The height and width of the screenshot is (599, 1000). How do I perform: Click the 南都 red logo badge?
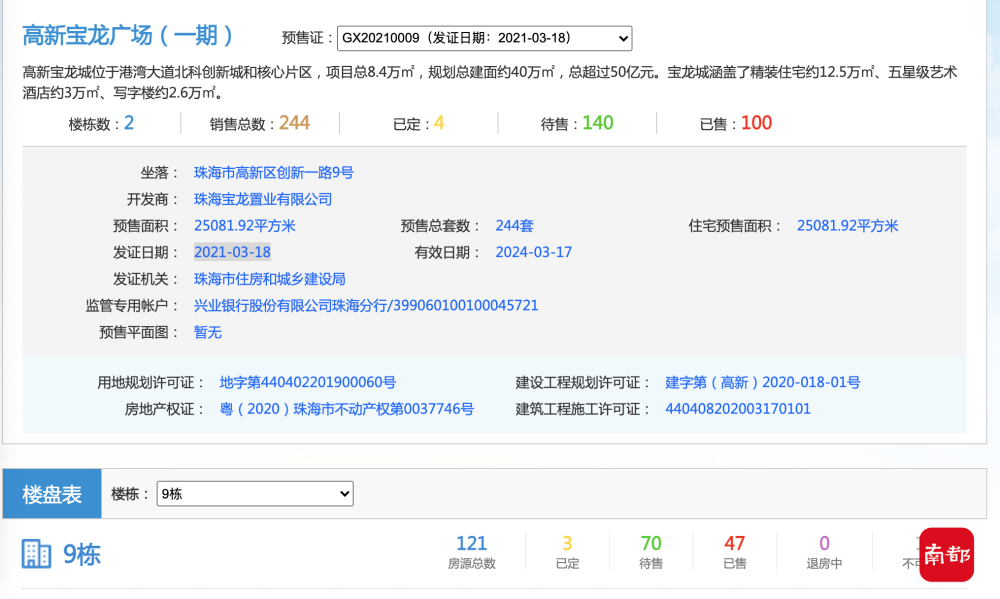(946, 554)
